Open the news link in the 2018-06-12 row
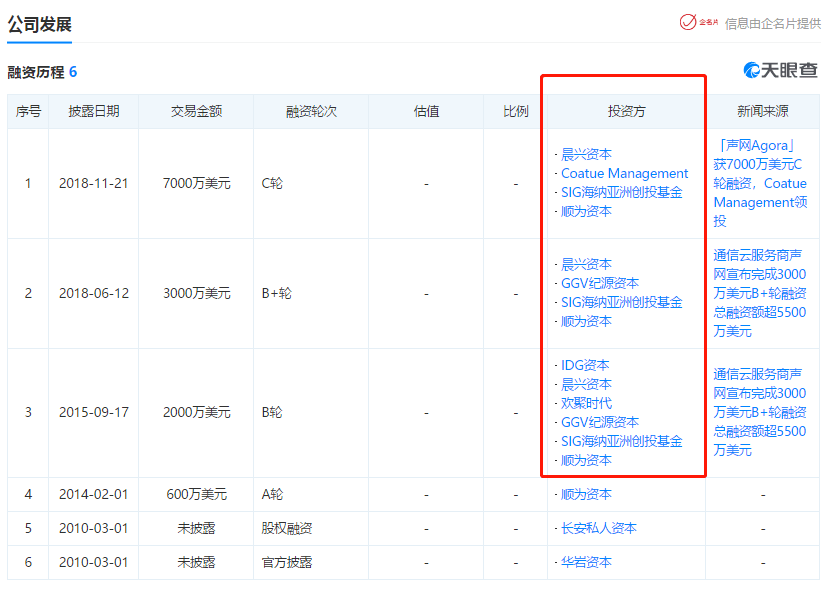 click(760, 293)
